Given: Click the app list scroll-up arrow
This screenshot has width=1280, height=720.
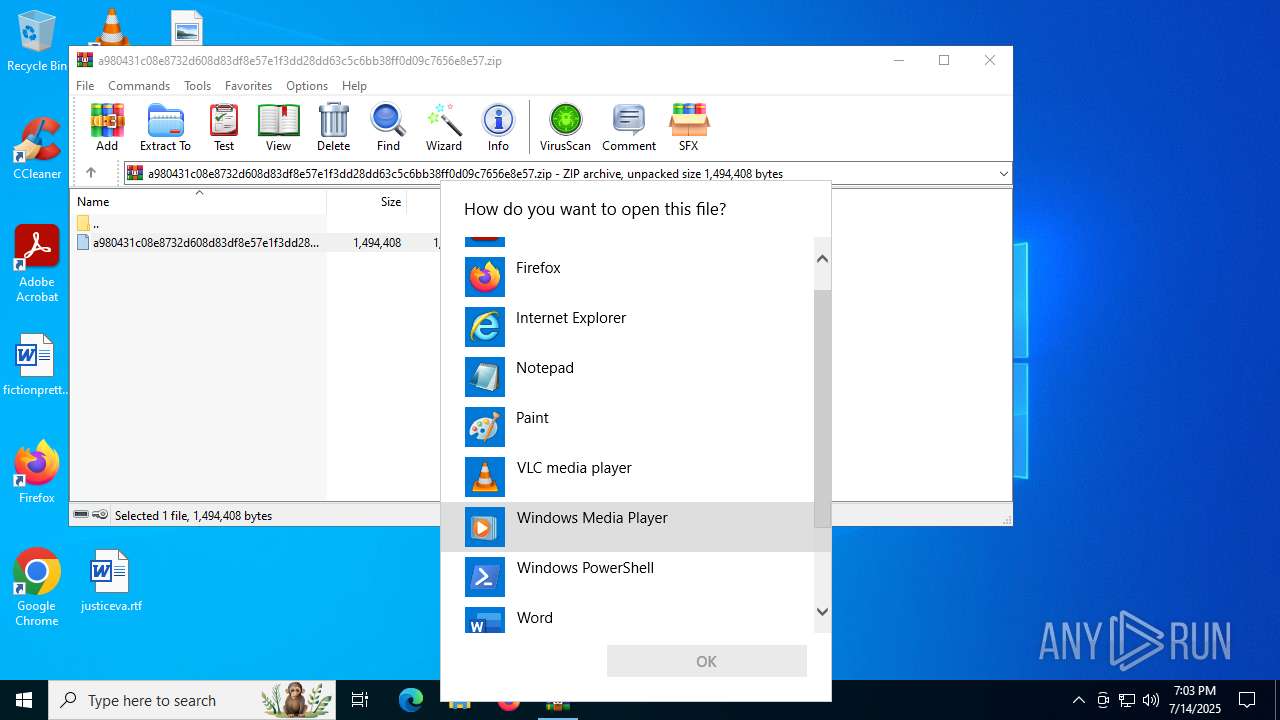Looking at the screenshot, I should (822, 258).
